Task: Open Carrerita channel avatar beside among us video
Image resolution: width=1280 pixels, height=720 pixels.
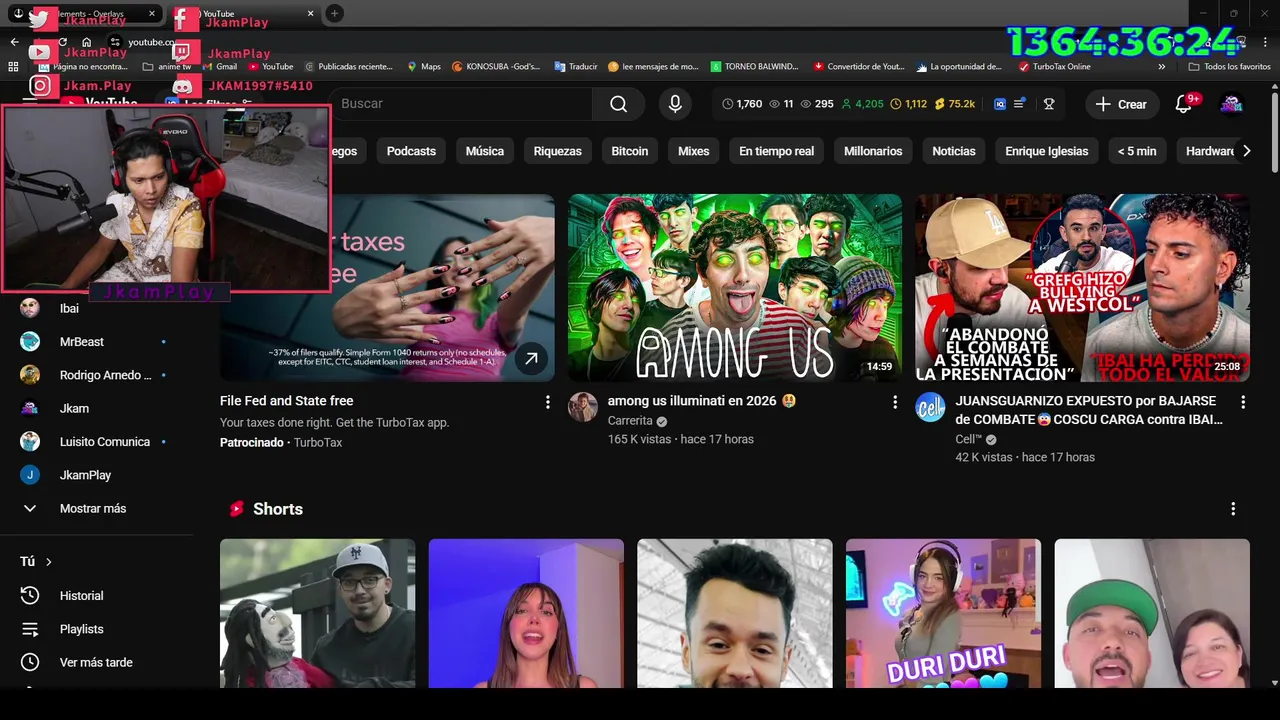Action: click(x=583, y=407)
